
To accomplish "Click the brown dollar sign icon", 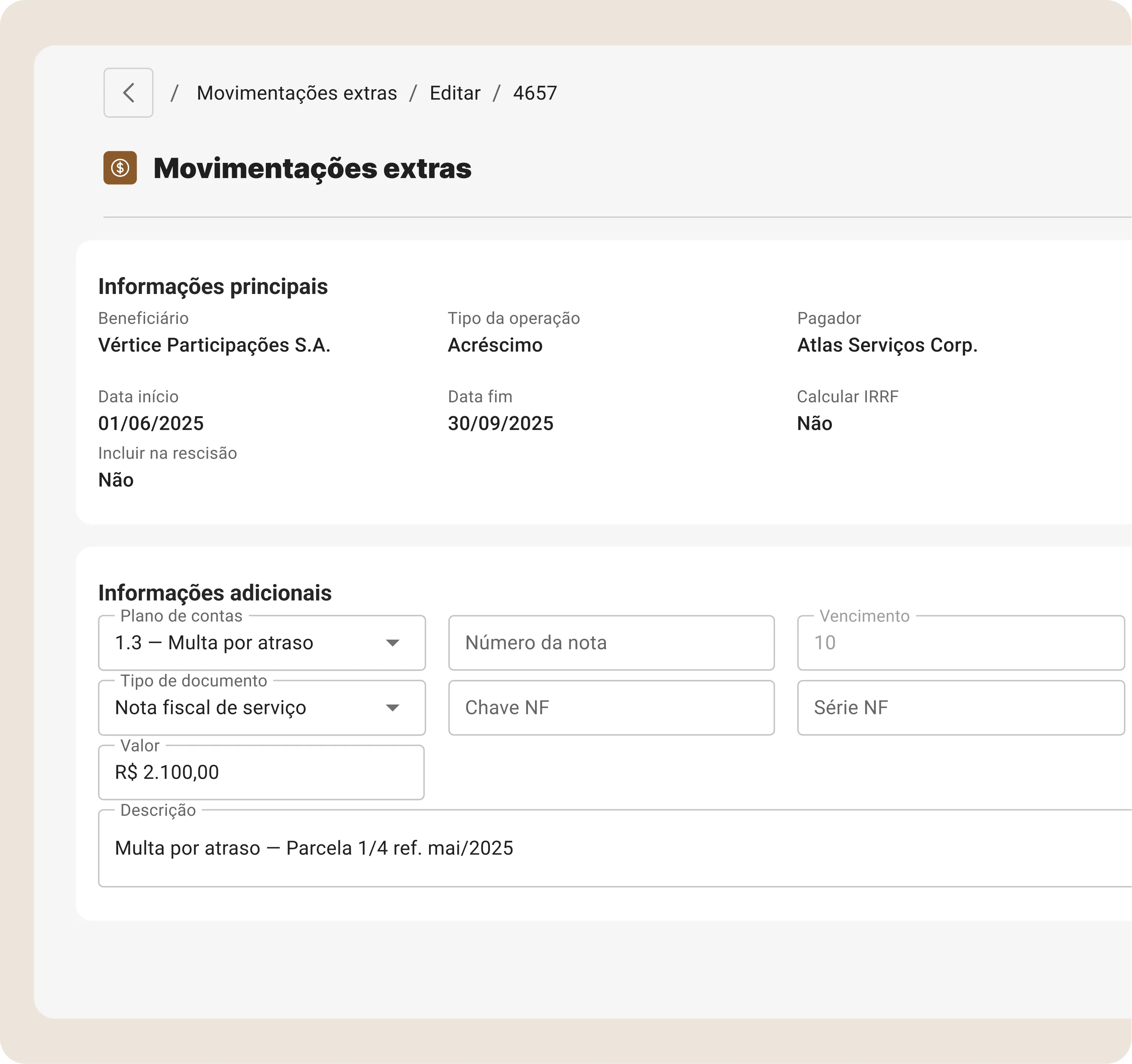I will pos(120,168).
